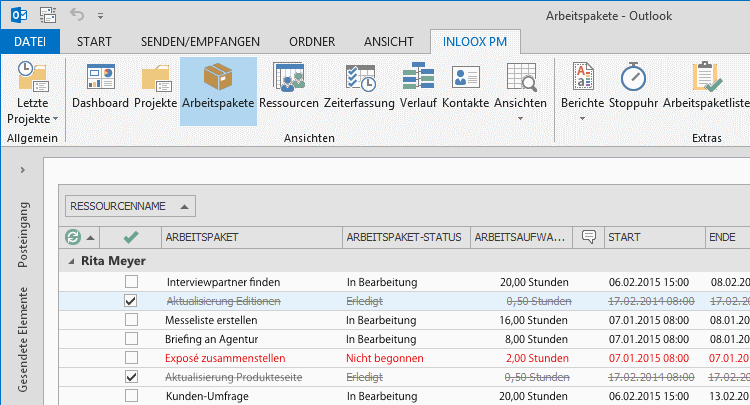
Task: Sort by ARBEITSAUFWA... column header
Action: (521, 237)
